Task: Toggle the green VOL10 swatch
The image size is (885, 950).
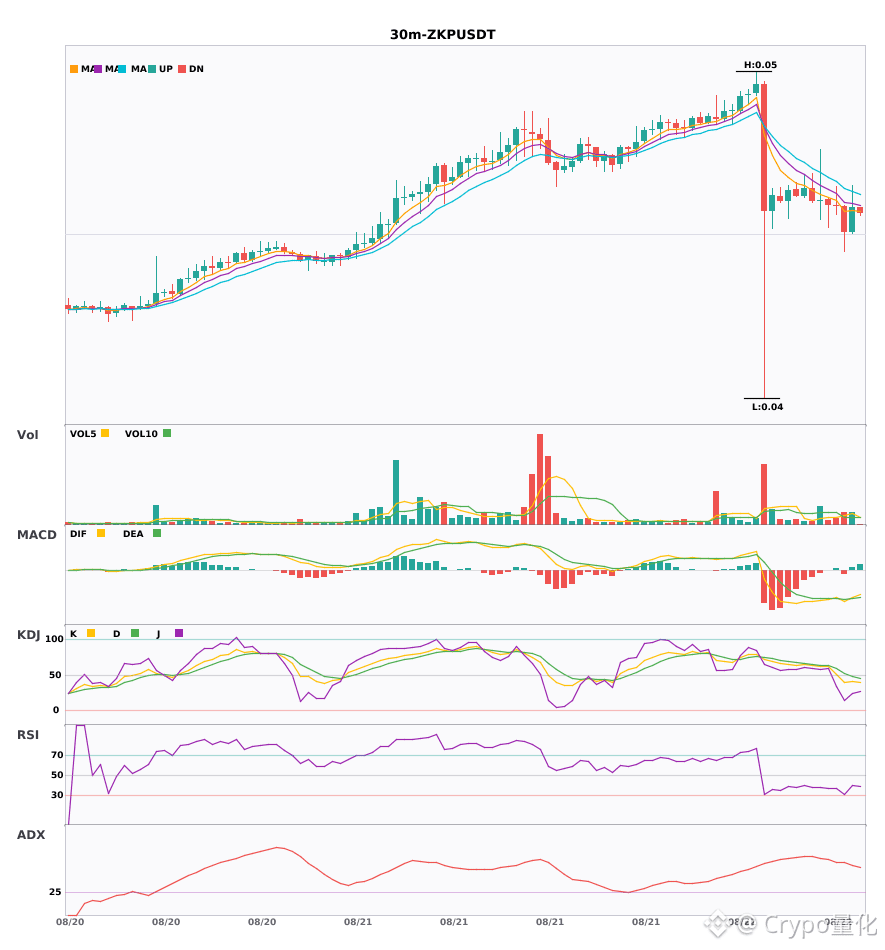Action: coord(167,433)
